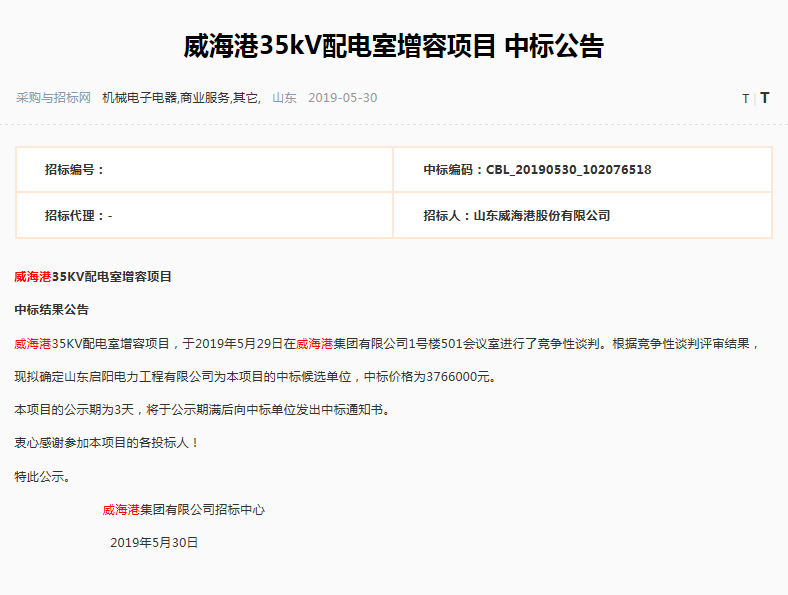Click red 威海港 before 集团有限公司1号楼501会议室
788x595 pixels.
pyautogui.click(x=315, y=344)
